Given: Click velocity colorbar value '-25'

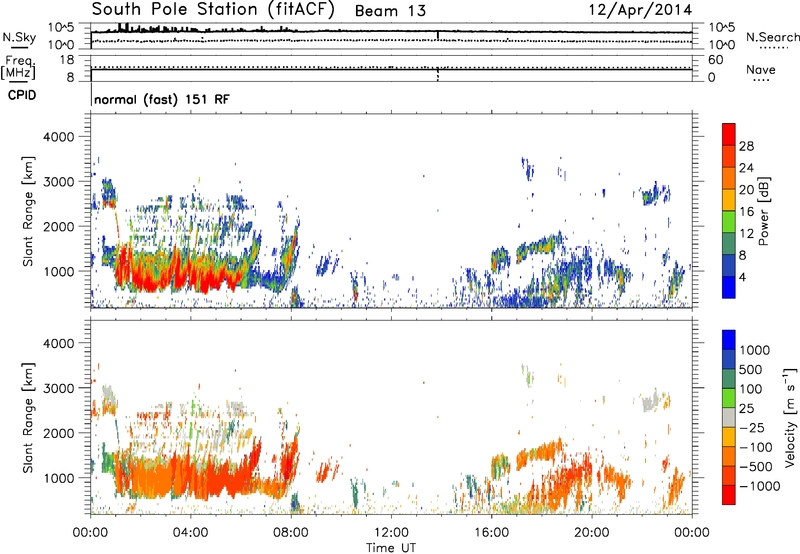Looking at the screenshot, I should coord(751,427).
